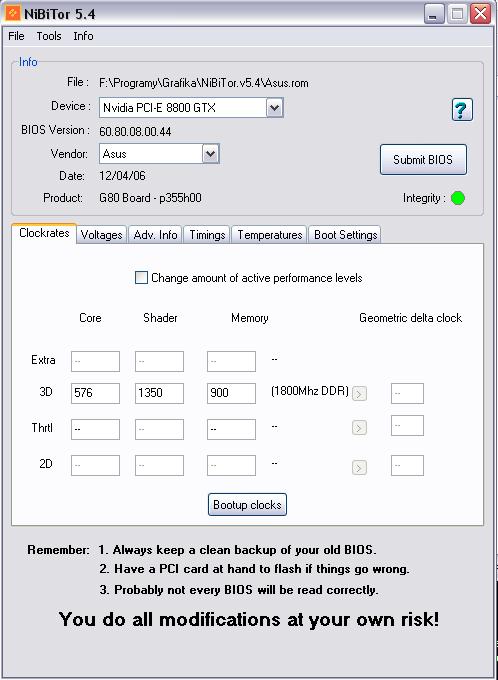This screenshot has height=680, width=498.
Task: Open the Info menu
Action: (83, 36)
